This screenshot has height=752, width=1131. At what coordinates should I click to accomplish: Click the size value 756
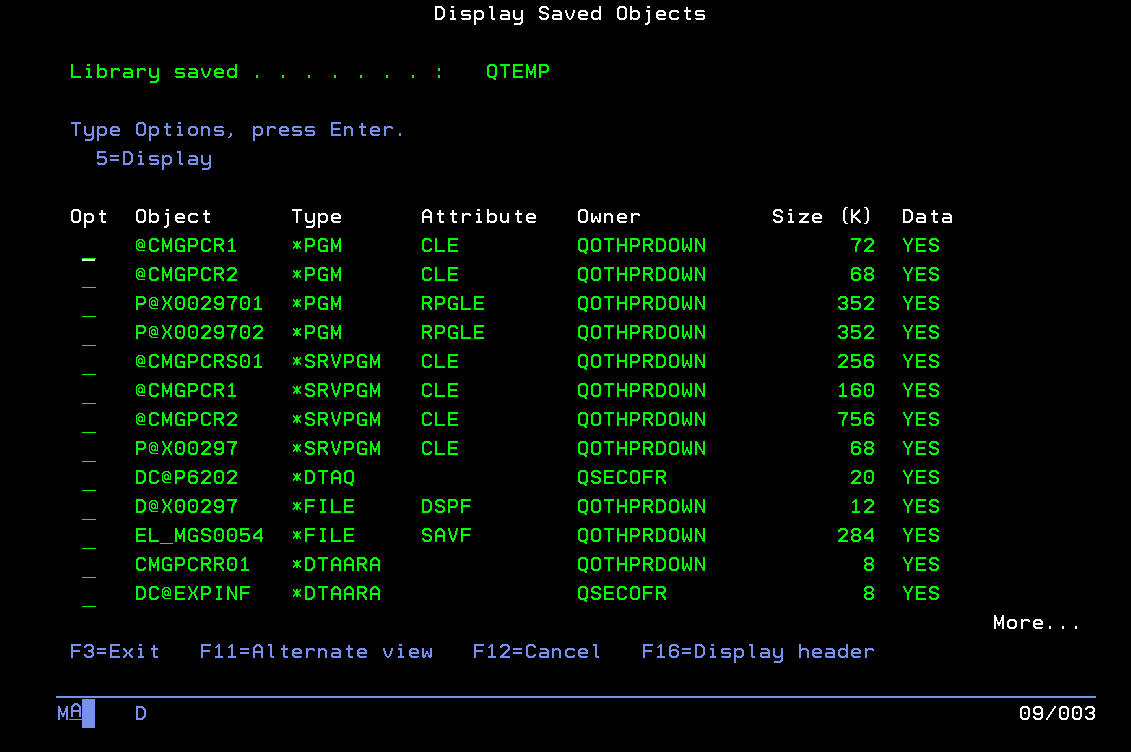tap(855, 420)
